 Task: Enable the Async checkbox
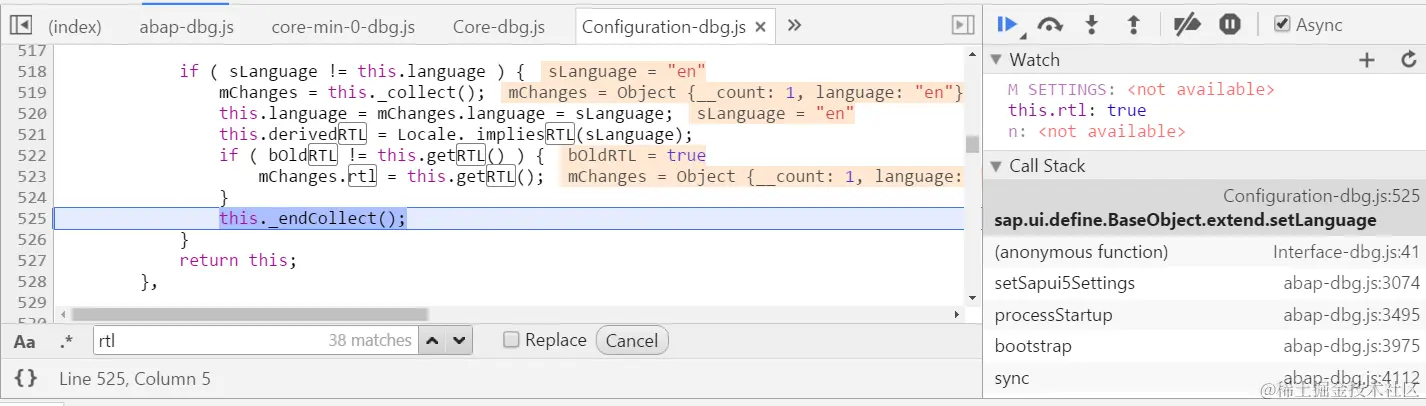point(1282,25)
